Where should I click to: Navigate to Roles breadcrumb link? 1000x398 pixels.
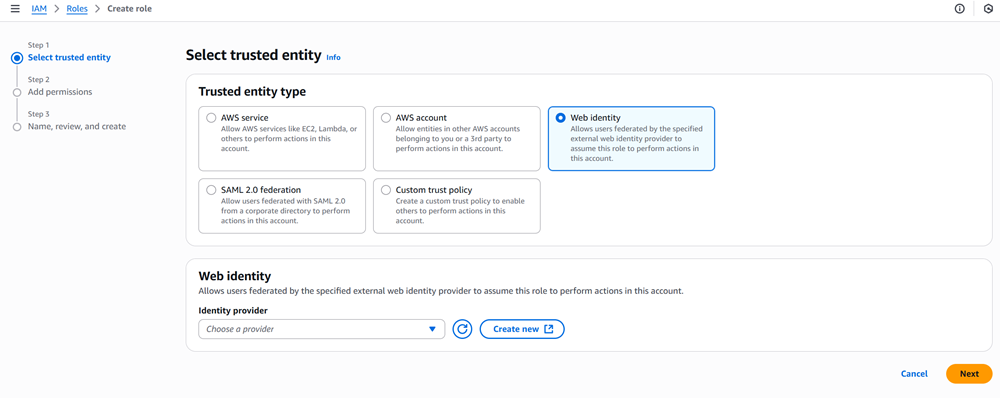pos(77,9)
